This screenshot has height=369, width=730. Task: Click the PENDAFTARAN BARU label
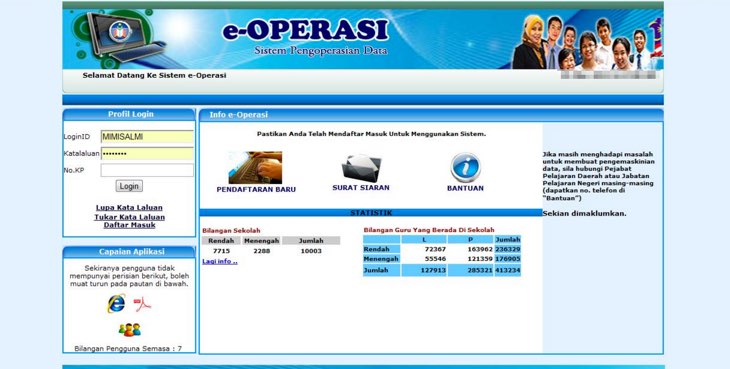pyautogui.click(x=256, y=189)
